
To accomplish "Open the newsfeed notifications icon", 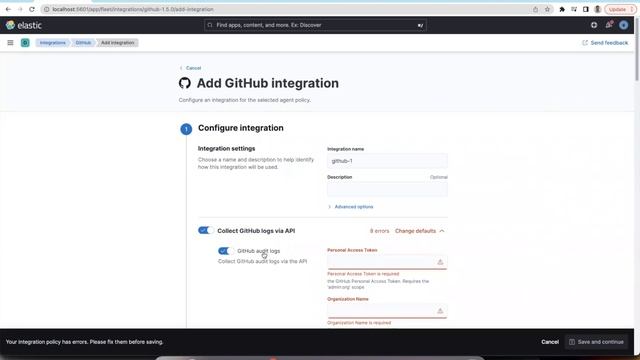I will pos(609,25).
